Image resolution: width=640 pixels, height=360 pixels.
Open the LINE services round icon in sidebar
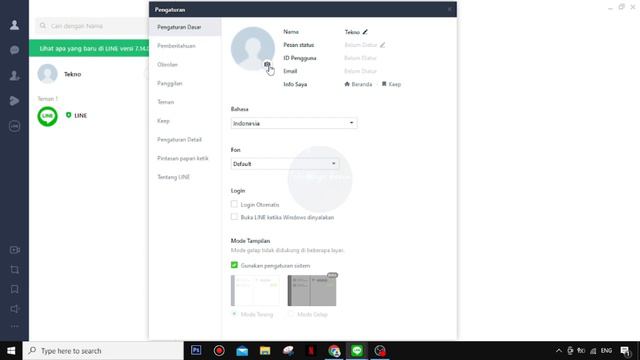tap(14, 126)
